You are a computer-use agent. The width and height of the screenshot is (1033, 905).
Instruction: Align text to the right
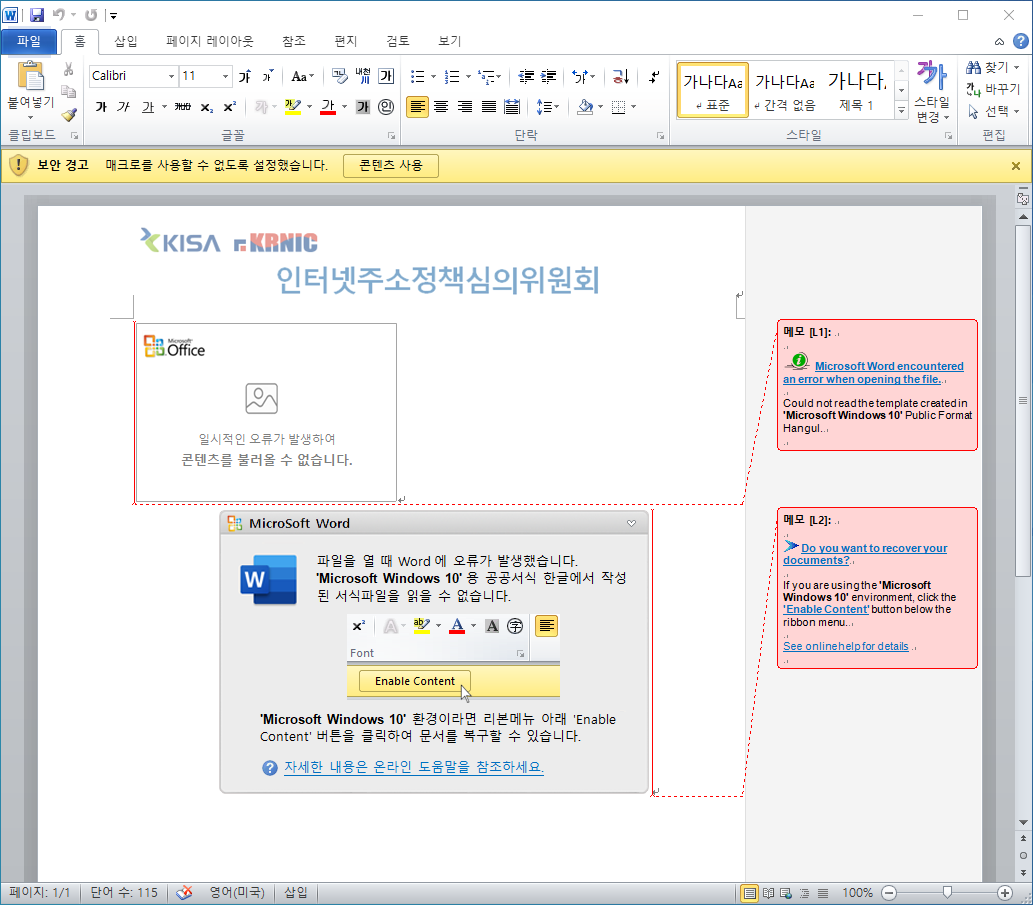coord(464,107)
